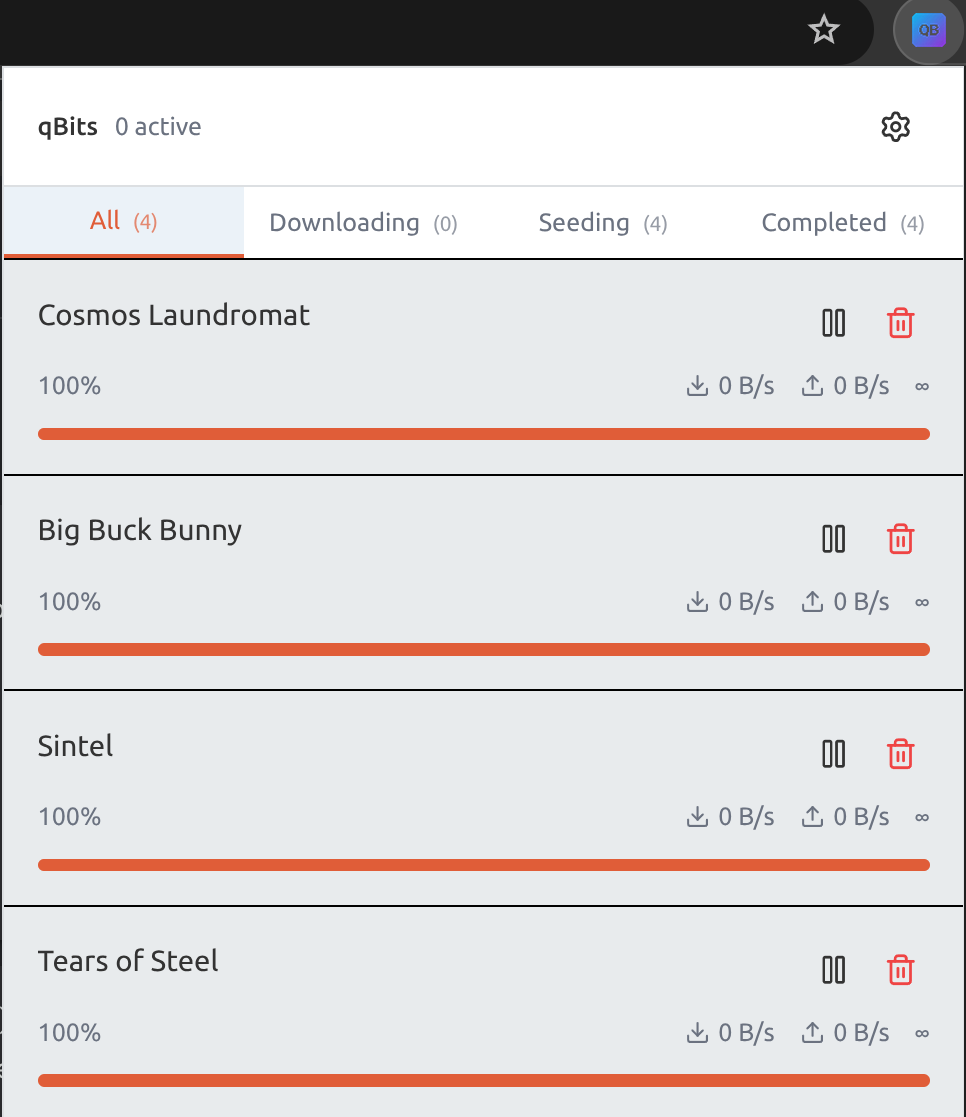Screen dimensions: 966x1117
Task: Select the Big Buck Bunny torrent name
Action: click(140, 530)
